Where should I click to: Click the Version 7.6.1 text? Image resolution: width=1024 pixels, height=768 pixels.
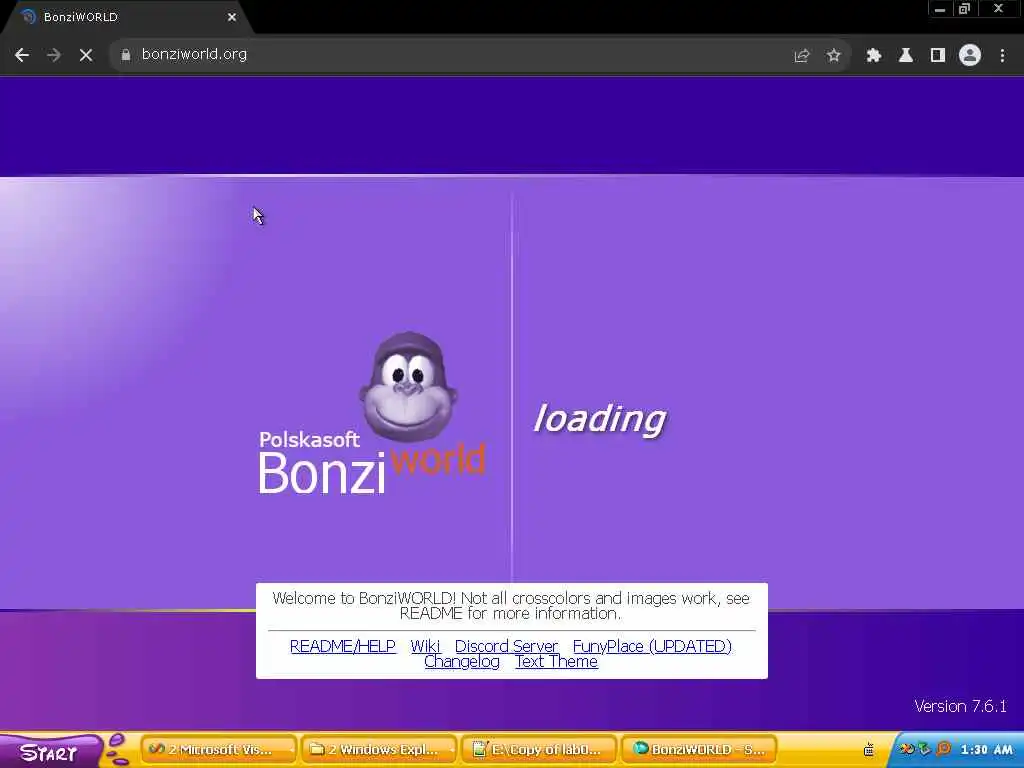click(960, 706)
